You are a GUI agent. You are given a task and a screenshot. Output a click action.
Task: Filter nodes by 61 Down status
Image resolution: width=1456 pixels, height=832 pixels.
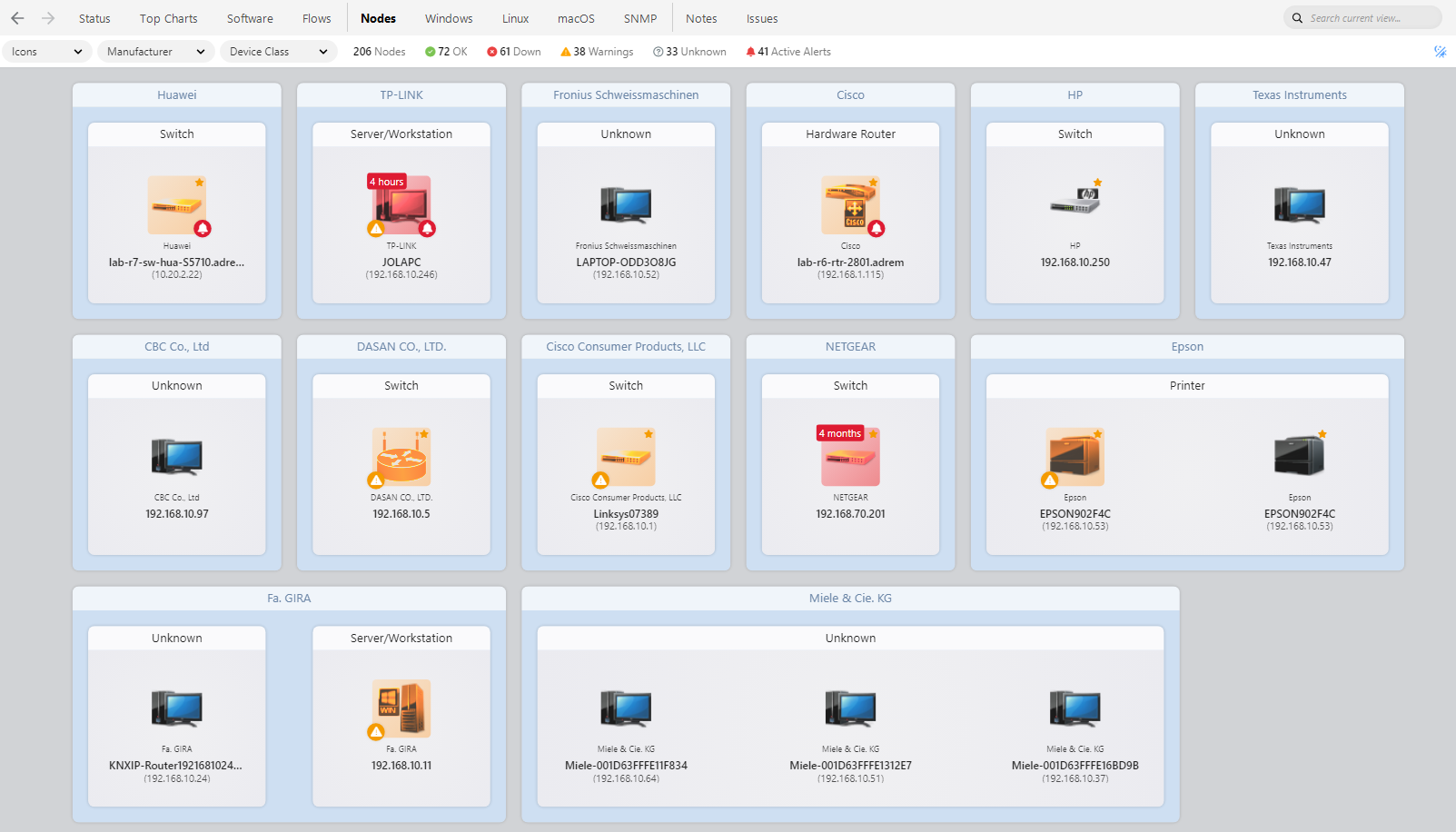514,52
